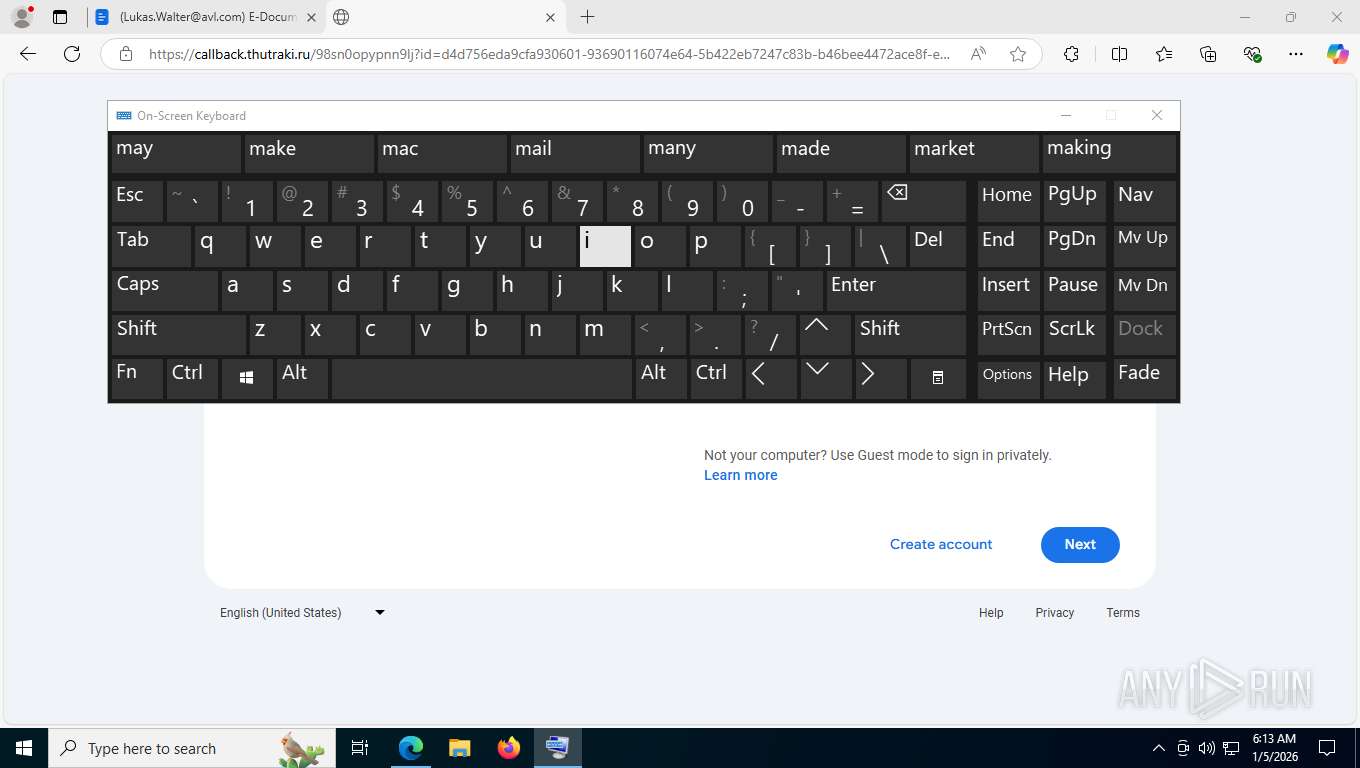
Task: Click the PrtScn key on keyboard
Action: tap(1007, 334)
